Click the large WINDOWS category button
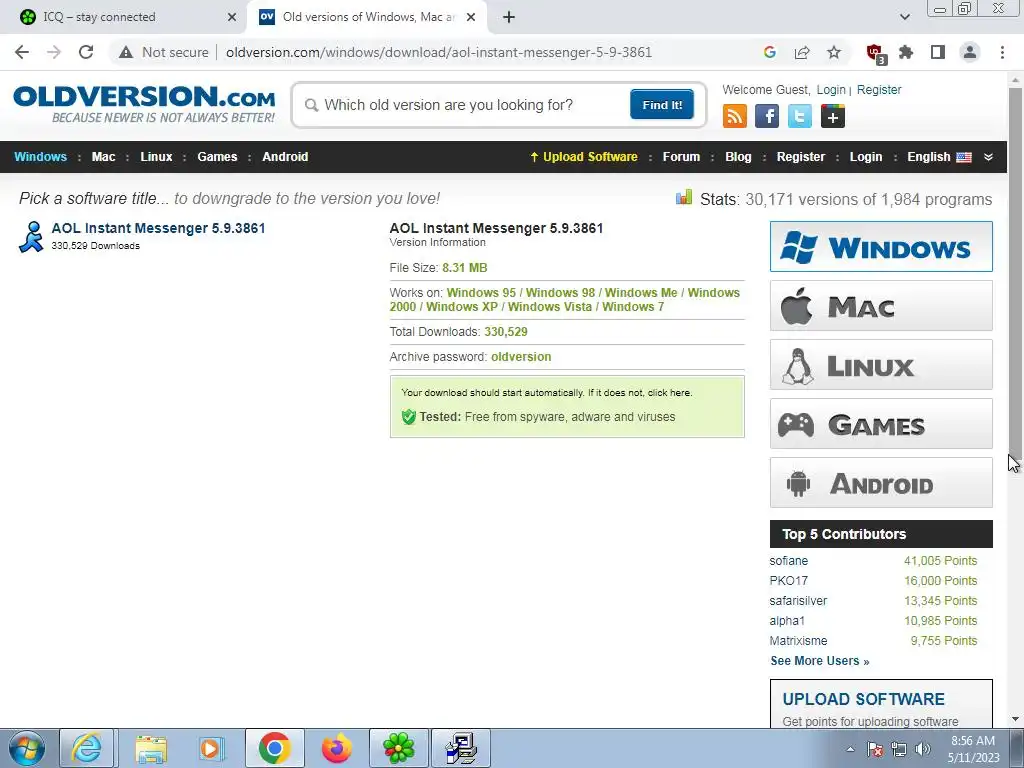This screenshot has width=1024, height=768. pos(881,247)
